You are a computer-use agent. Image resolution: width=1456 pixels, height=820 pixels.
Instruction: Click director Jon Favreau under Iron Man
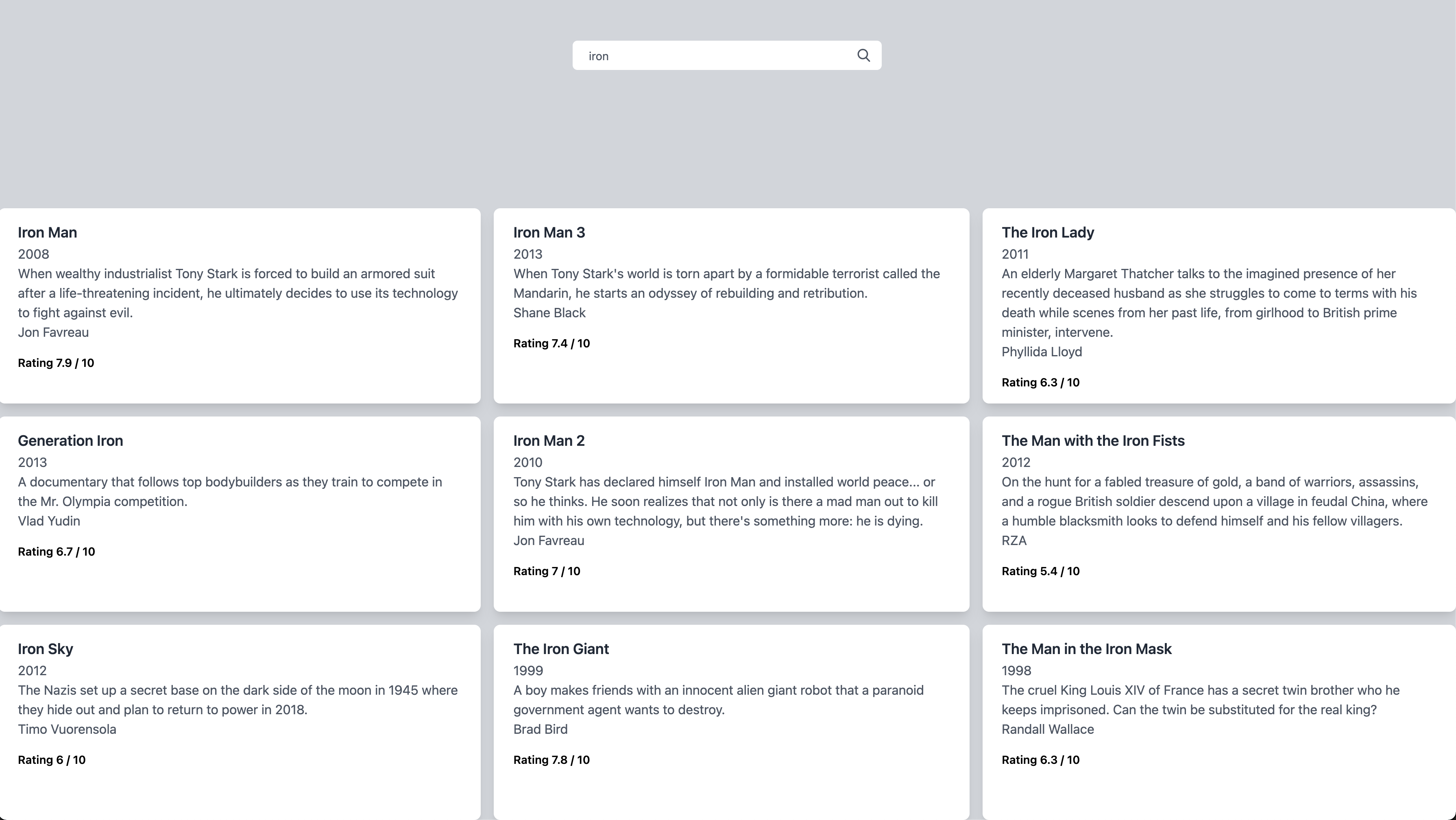click(x=53, y=332)
